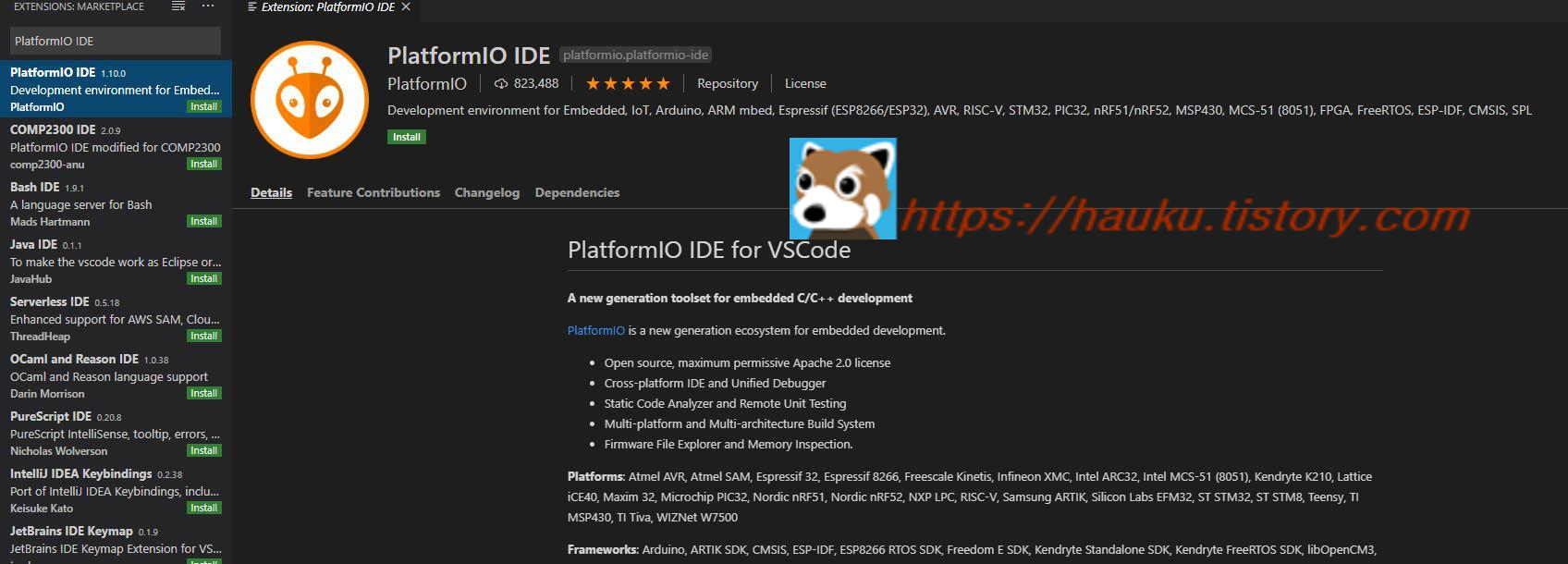
Task: Install the COMP2300 IDE extension
Action: pyautogui.click(x=203, y=164)
